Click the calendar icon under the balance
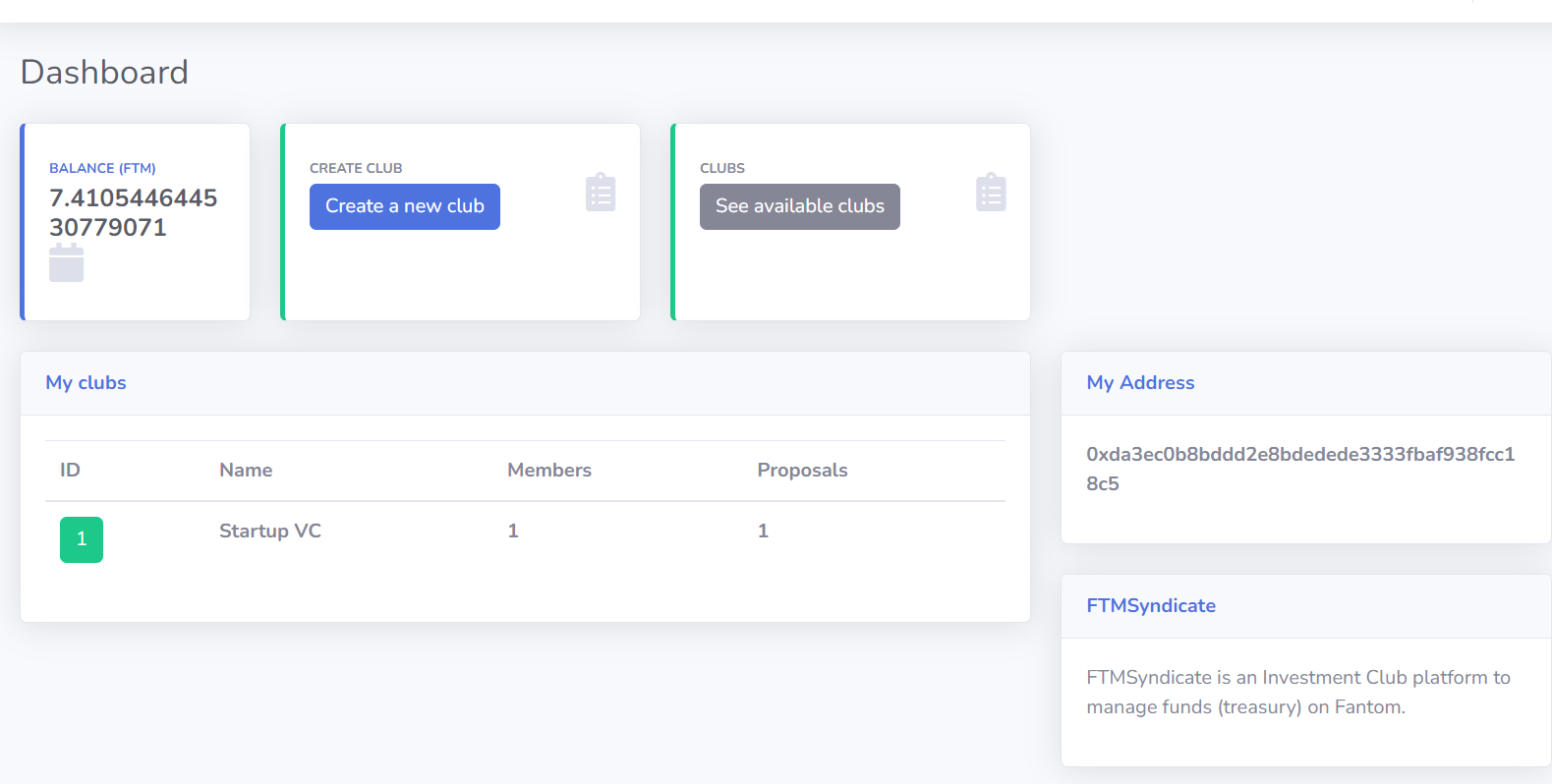 (66, 264)
